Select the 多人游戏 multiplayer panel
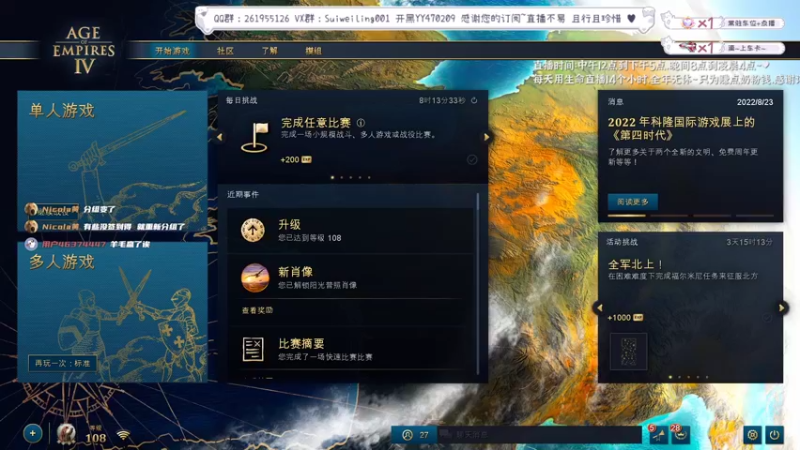 click(x=113, y=312)
